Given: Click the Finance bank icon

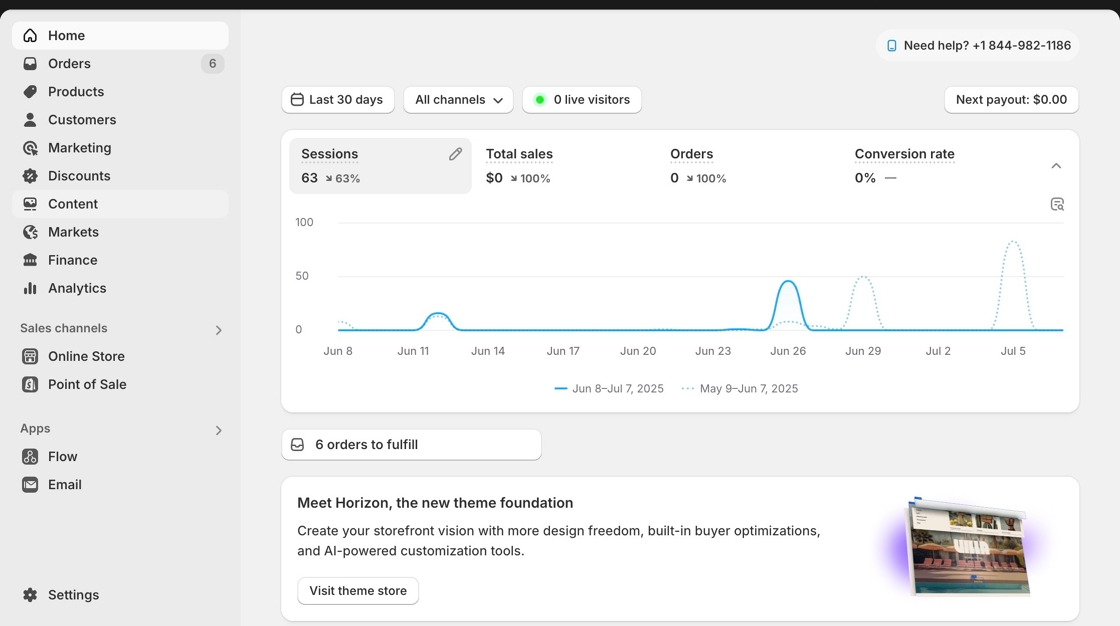Looking at the screenshot, I should tap(30, 260).
